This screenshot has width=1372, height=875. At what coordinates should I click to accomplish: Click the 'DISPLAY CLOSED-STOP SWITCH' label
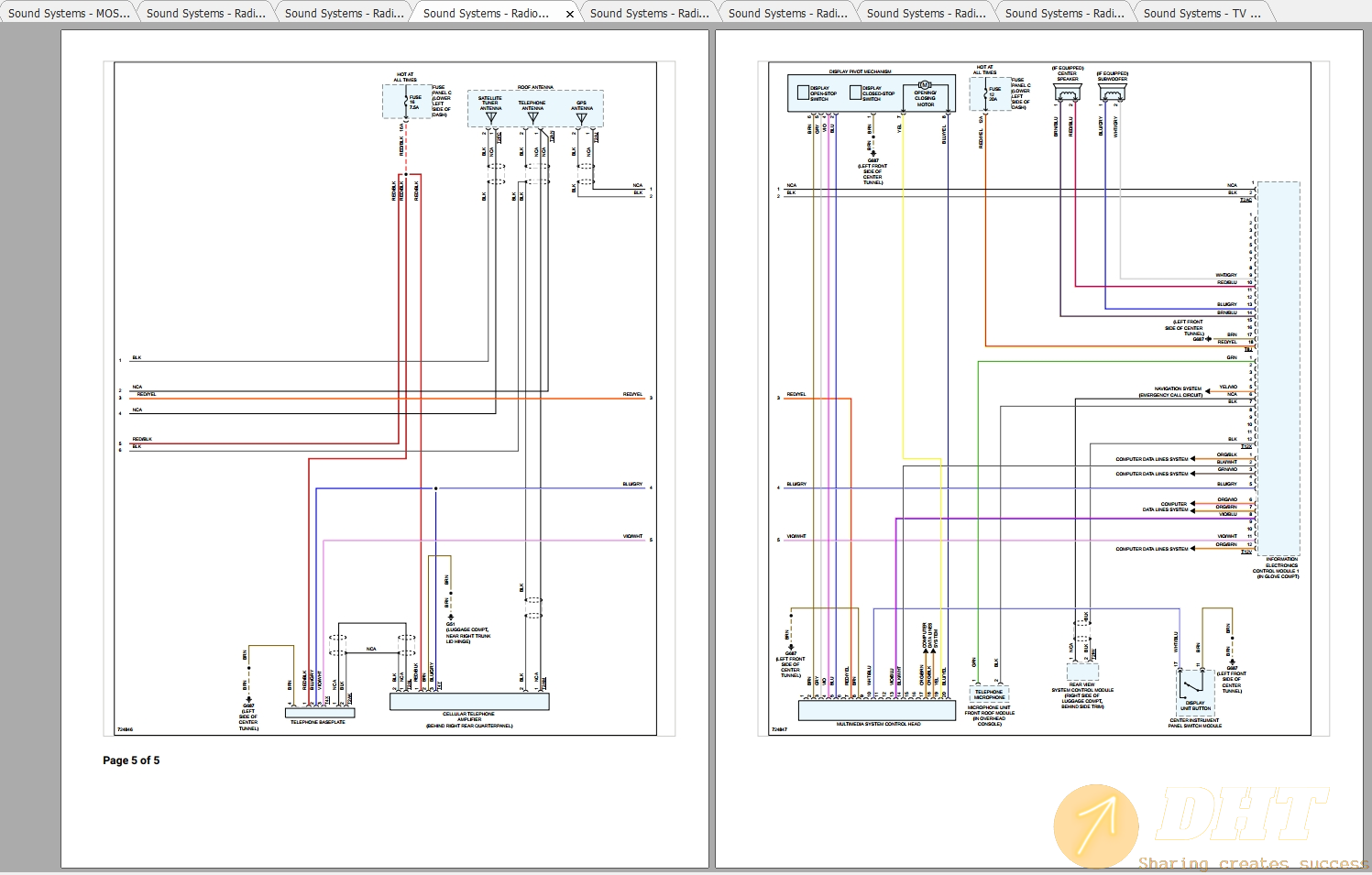coord(878,93)
